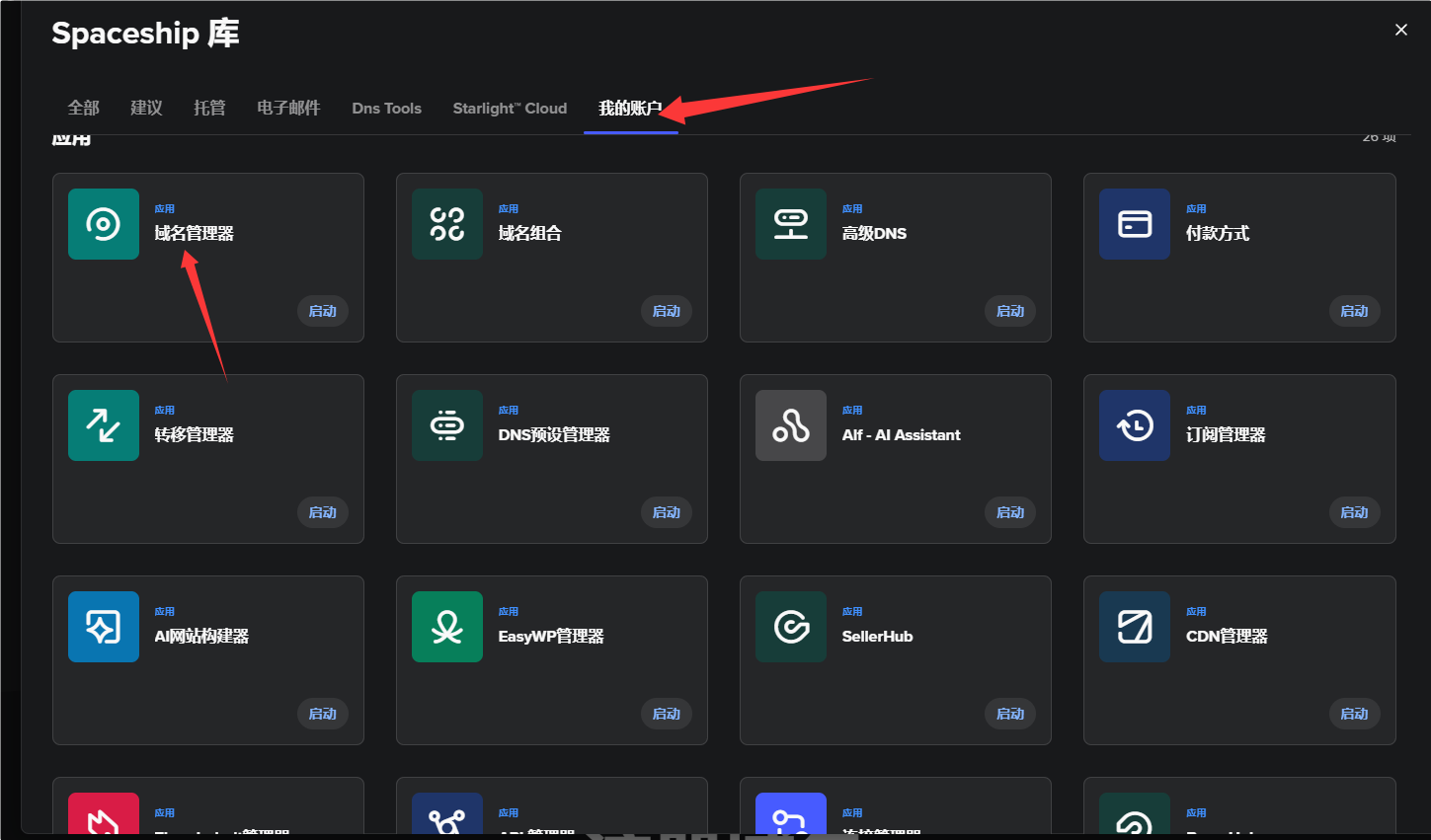The image size is (1431, 840).
Task: Close the Spaceship 库 dialog
Action: pyautogui.click(x=1400, y=30)
